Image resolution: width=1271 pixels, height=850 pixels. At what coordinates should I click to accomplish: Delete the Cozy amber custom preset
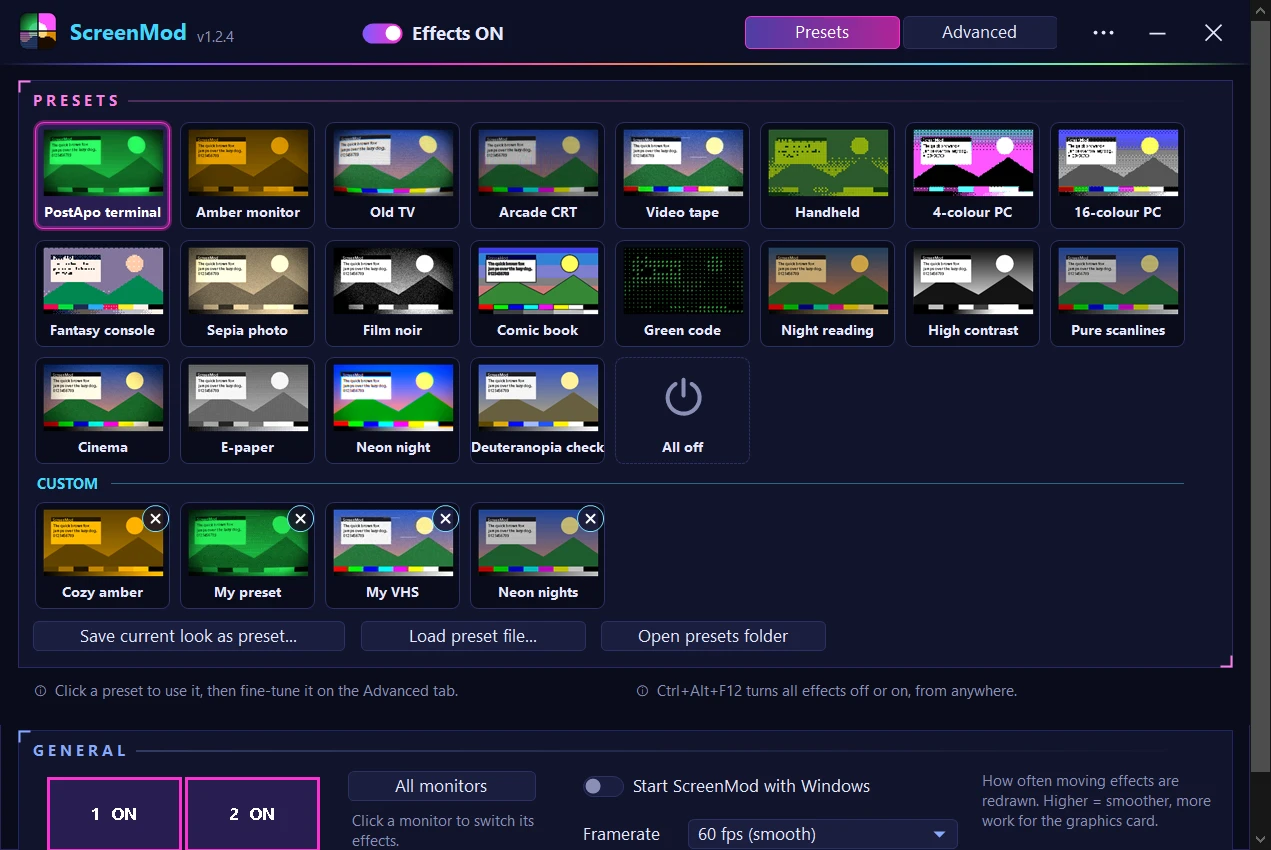[x=155, y=518]
